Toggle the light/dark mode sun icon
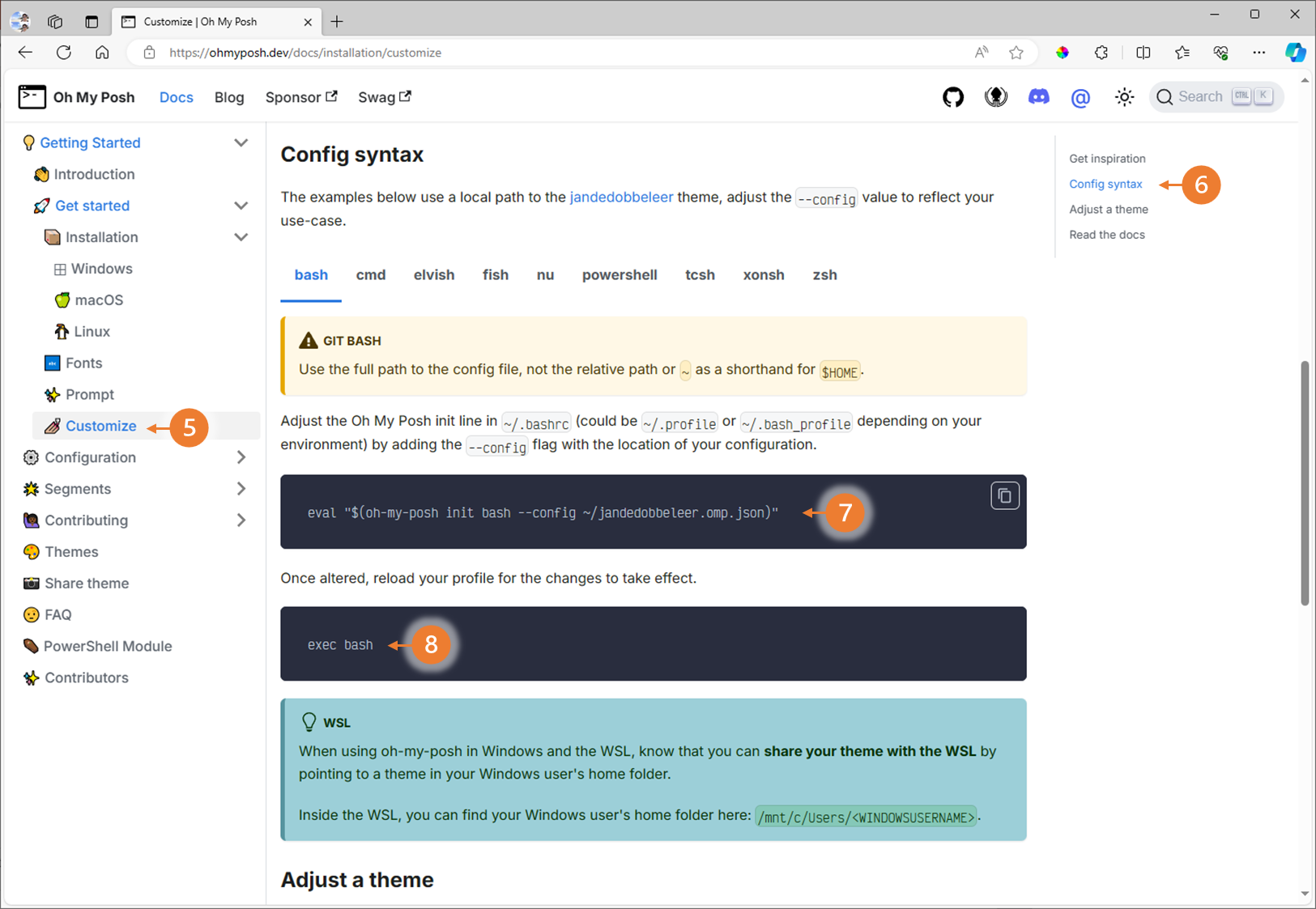 [x=1124, y=97]
